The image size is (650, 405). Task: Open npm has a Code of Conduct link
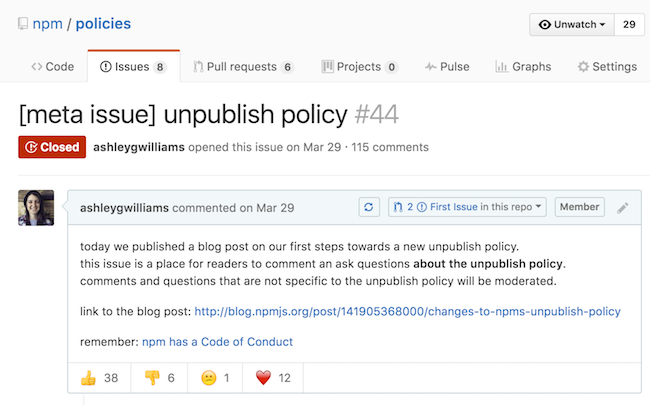(x=217, y=342)
